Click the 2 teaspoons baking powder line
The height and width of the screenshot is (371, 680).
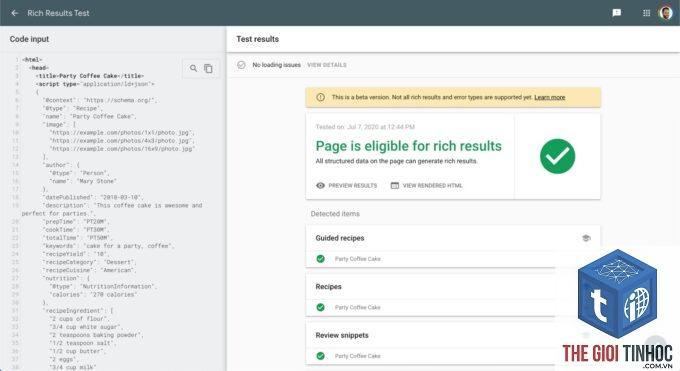97,335
